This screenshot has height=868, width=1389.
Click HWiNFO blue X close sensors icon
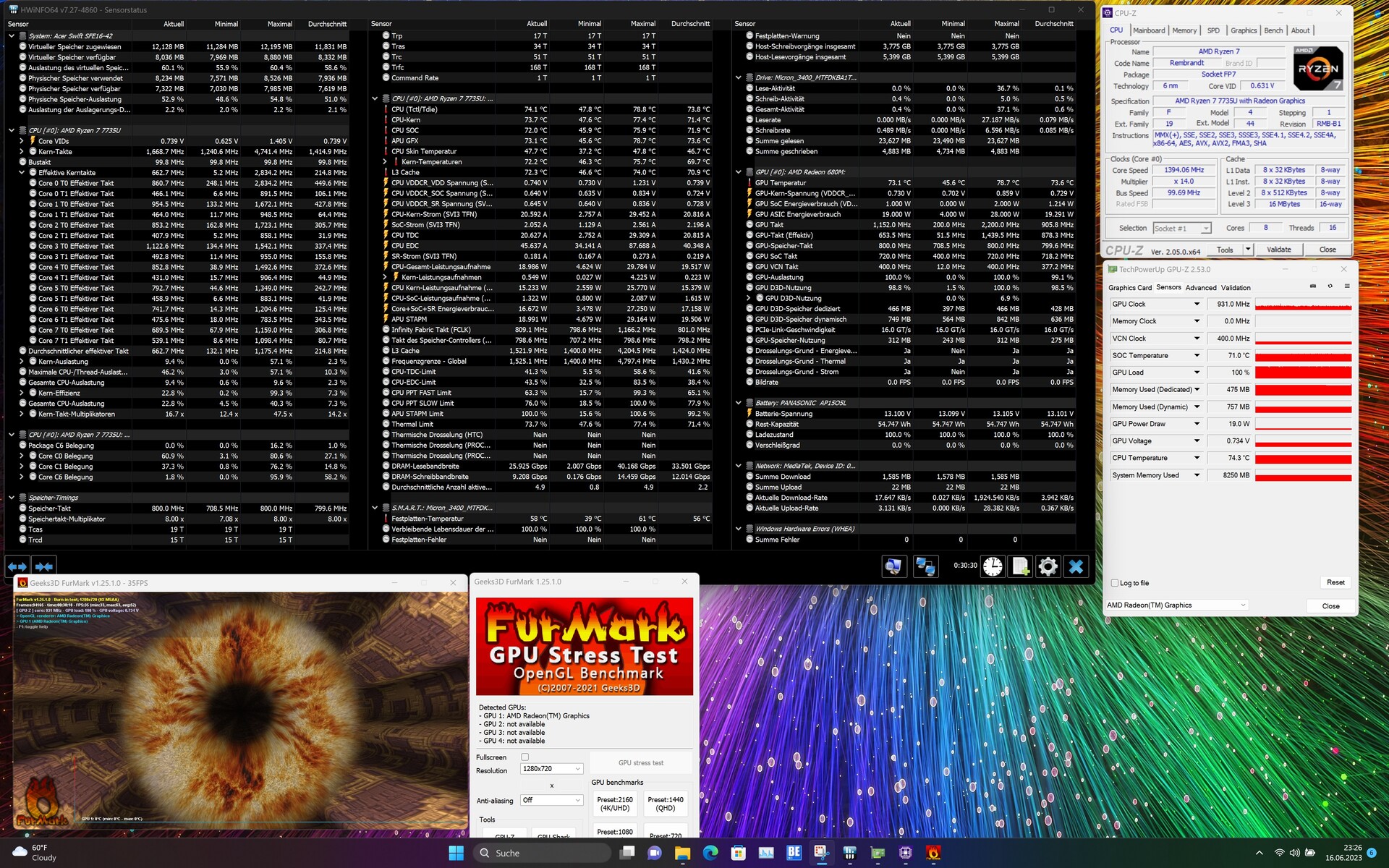click(x=1076, y=566)
